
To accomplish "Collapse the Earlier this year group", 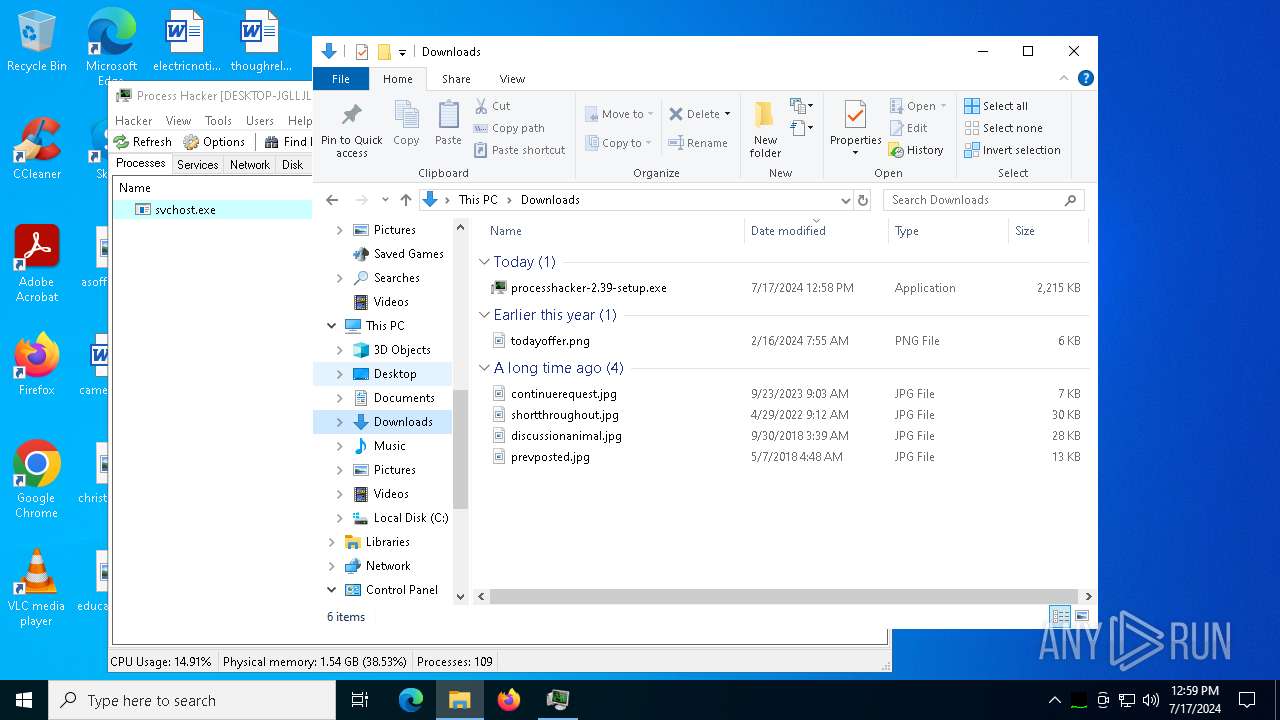I will (x=484, y=315).
